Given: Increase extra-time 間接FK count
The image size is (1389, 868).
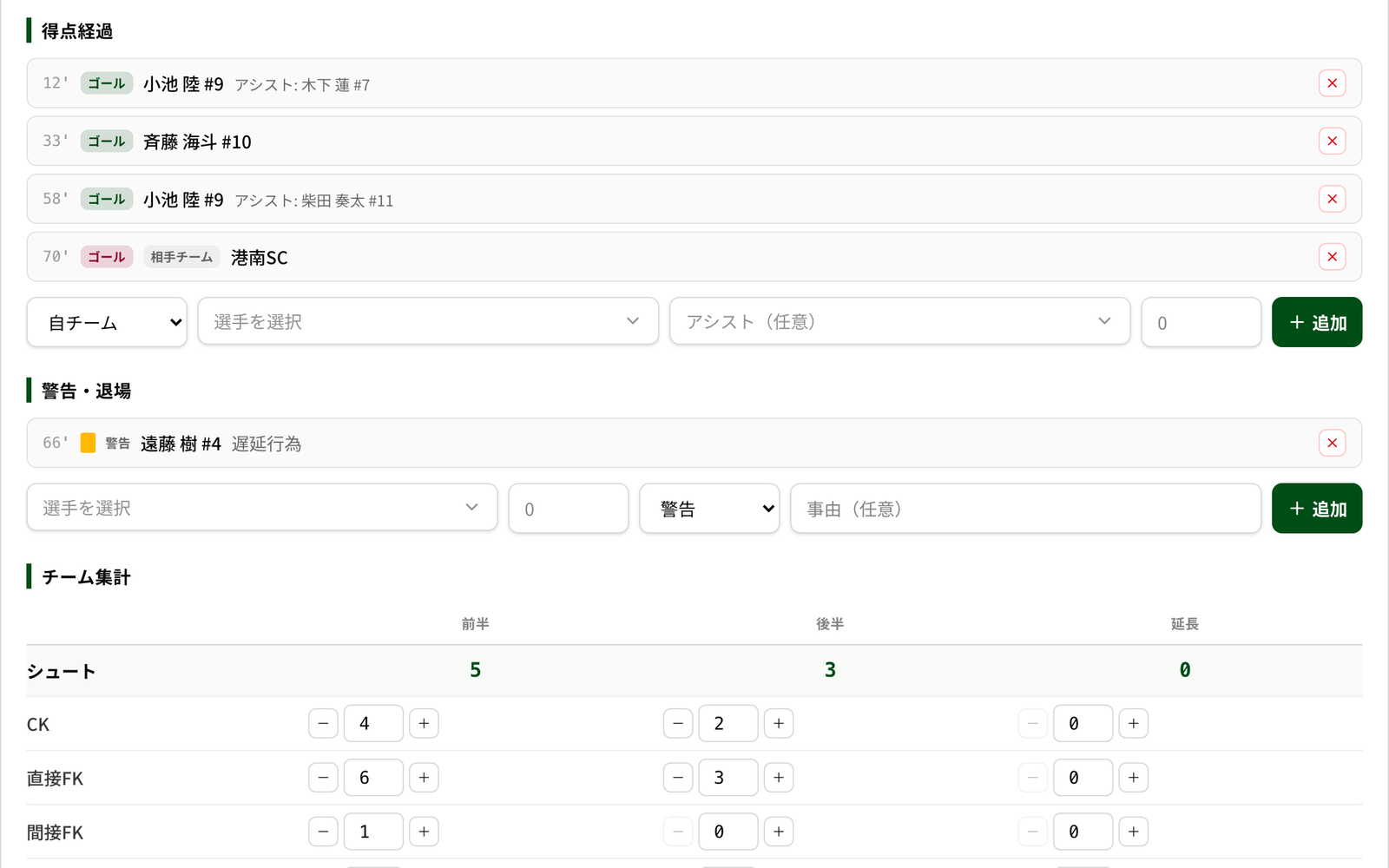Looking at the screenshot, I should (x=1133, y=832).
